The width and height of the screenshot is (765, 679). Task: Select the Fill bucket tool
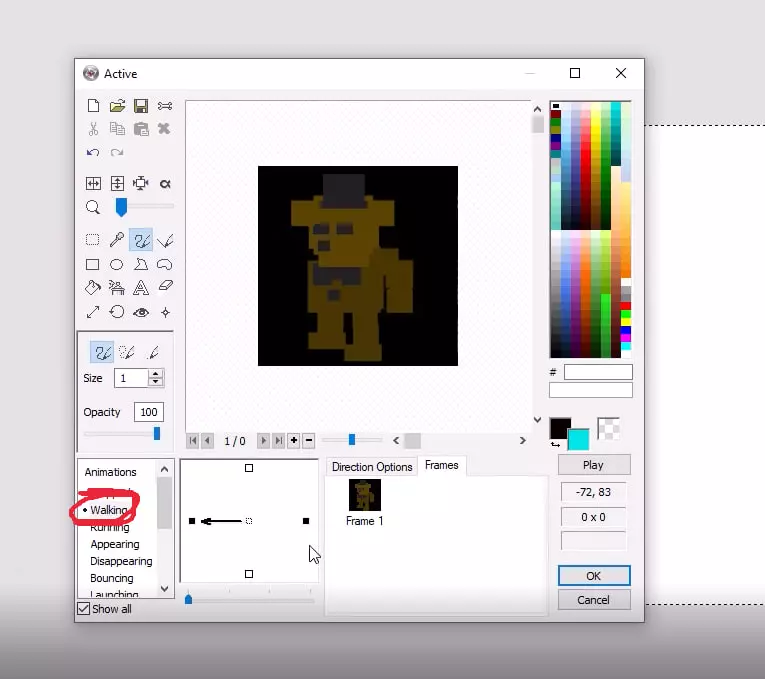click(93, 288)
